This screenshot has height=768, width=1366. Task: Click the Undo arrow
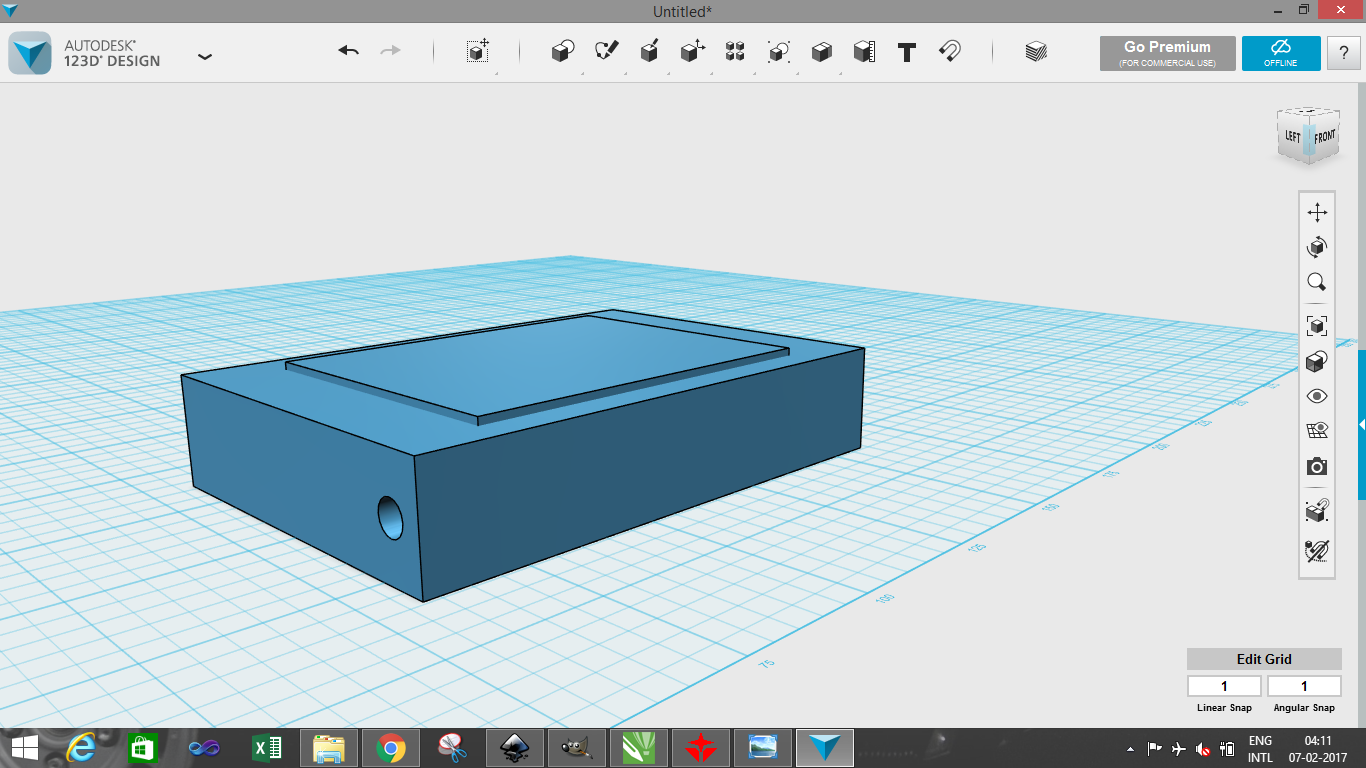[348, 51]
